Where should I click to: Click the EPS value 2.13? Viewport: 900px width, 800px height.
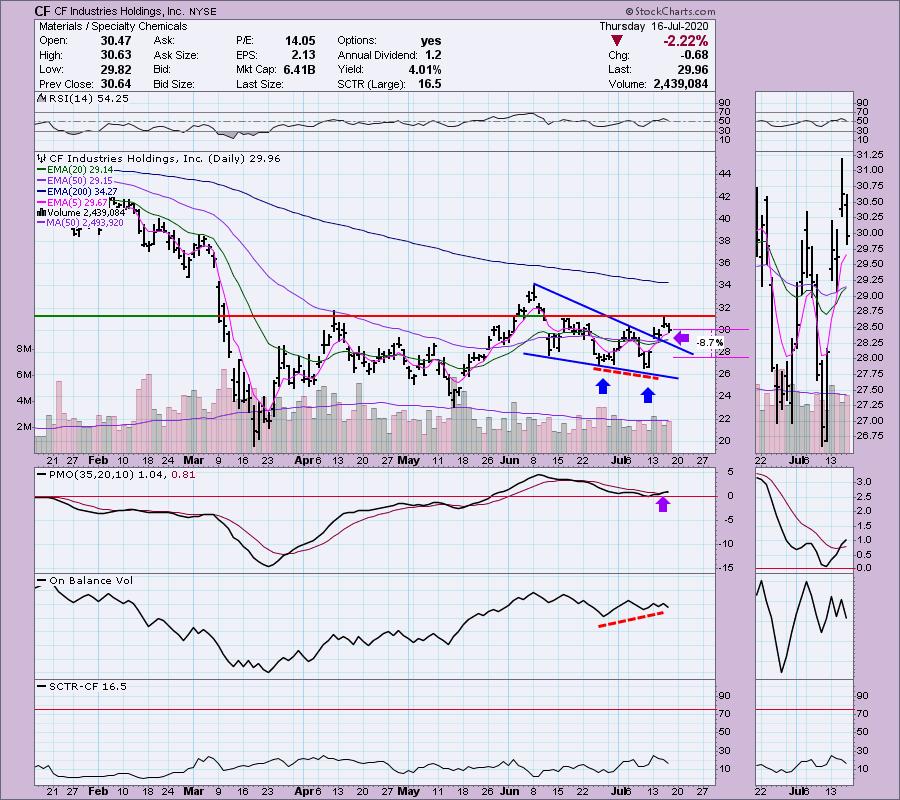pos(303,55)
